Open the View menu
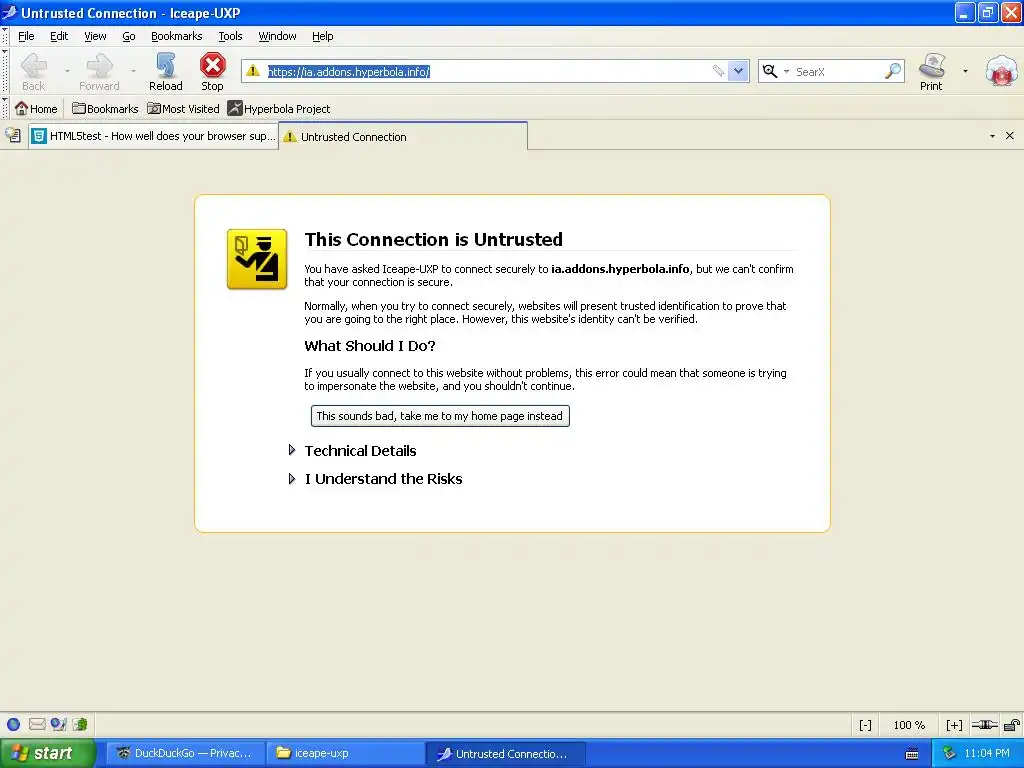Viewport: 1024px width, 768px height. [95, 36]
